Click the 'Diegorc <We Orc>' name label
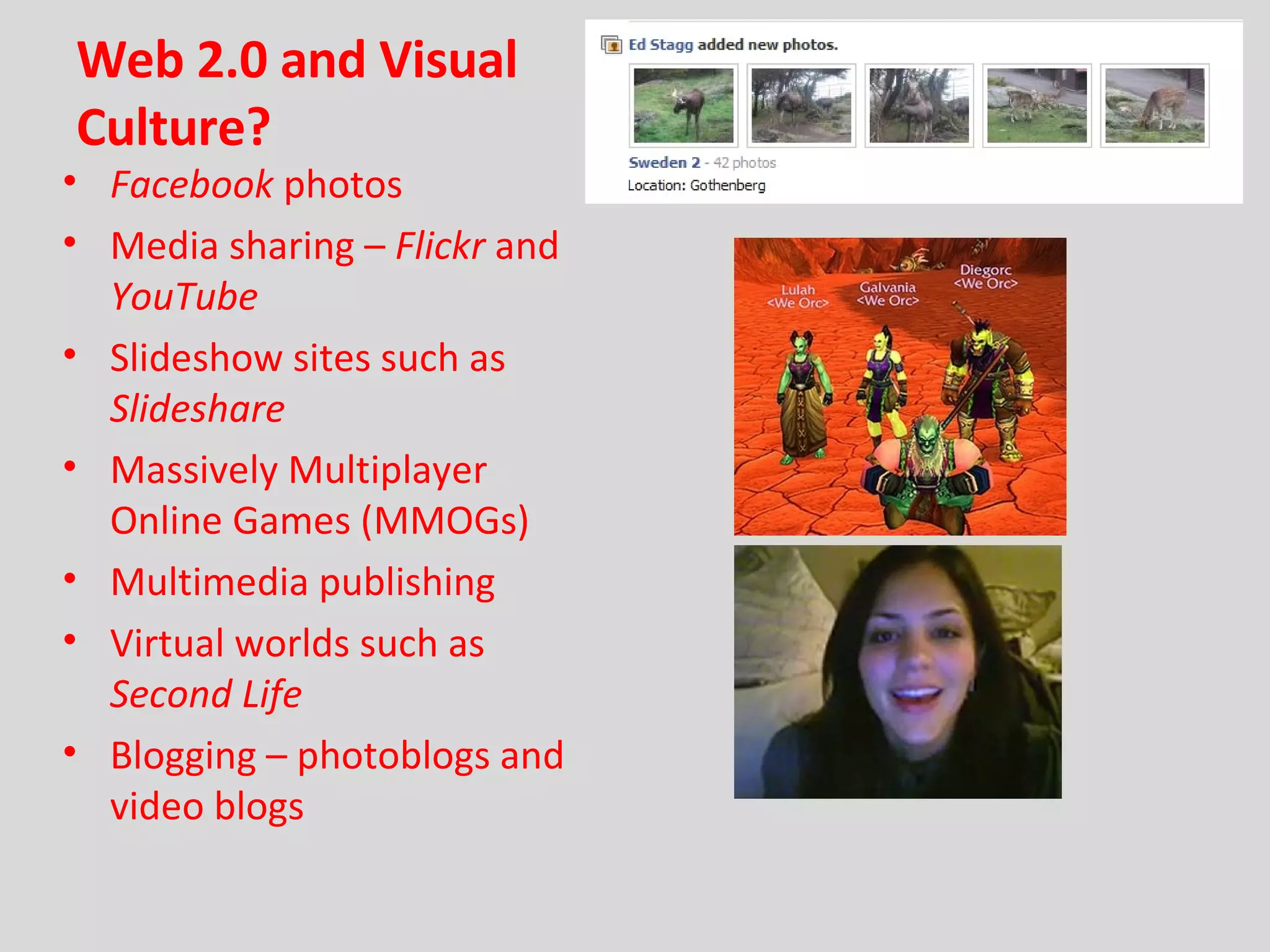Image resolution: width=1270 pixels, height=952 pixels. point(985,276)
